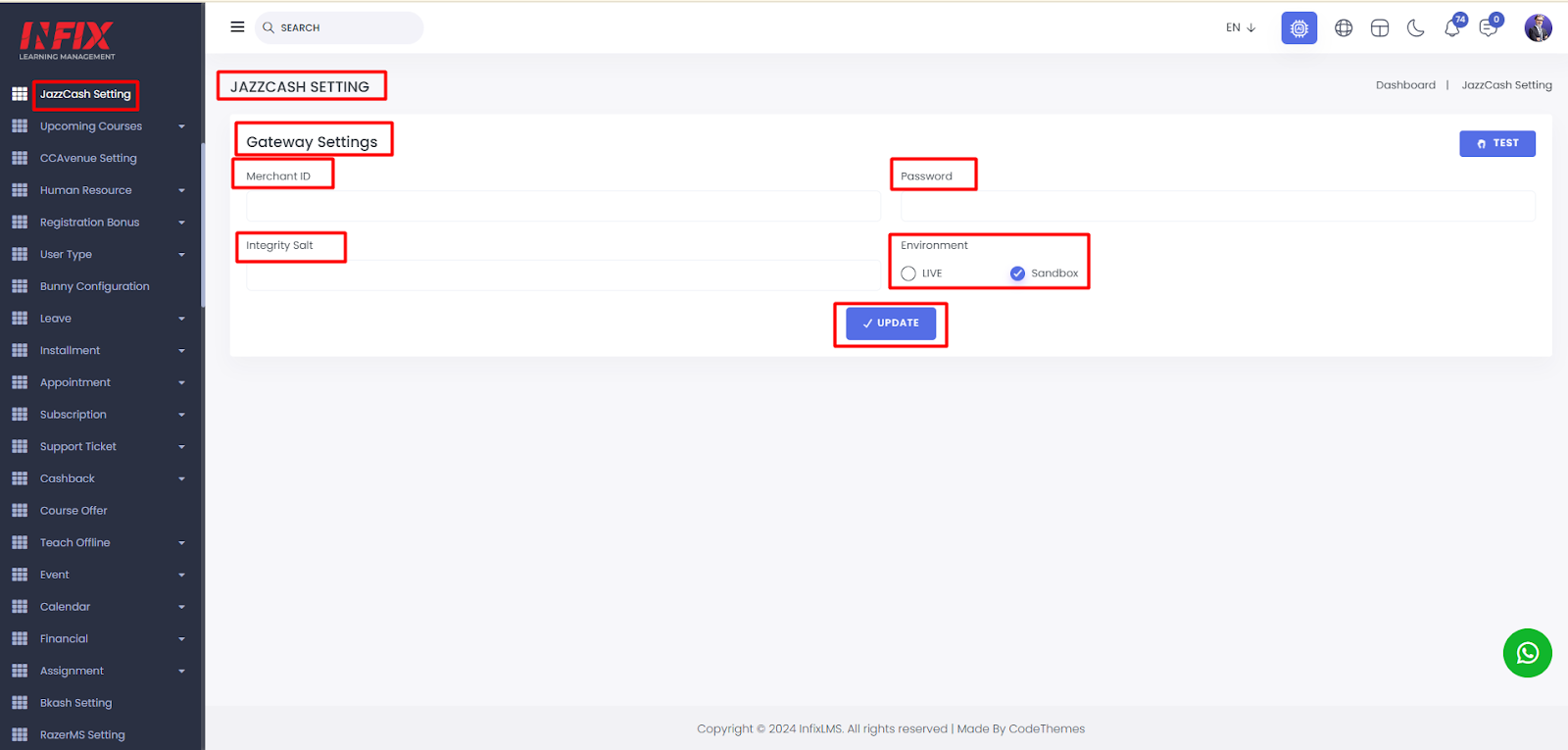Select the LIVE environment radio button
Screen dimensions: 1568x750
click(908, 274)
